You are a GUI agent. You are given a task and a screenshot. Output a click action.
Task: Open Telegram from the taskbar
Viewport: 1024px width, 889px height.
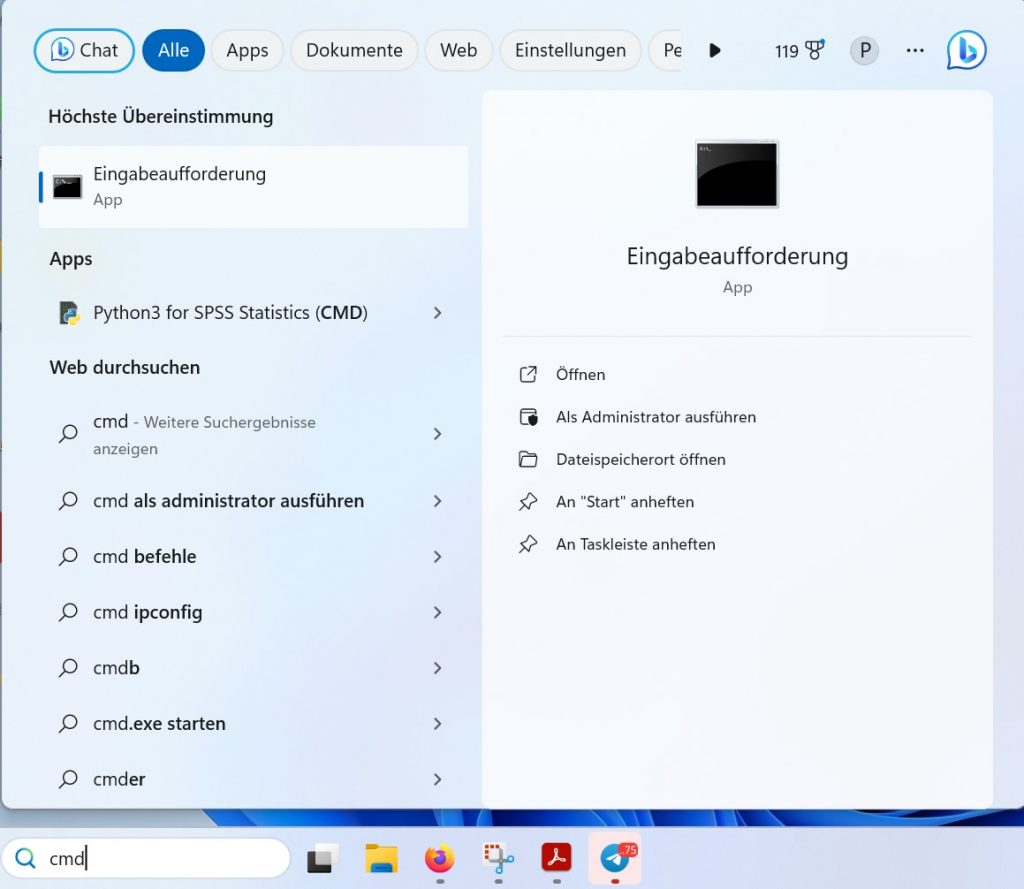click(x=615, y=858)
